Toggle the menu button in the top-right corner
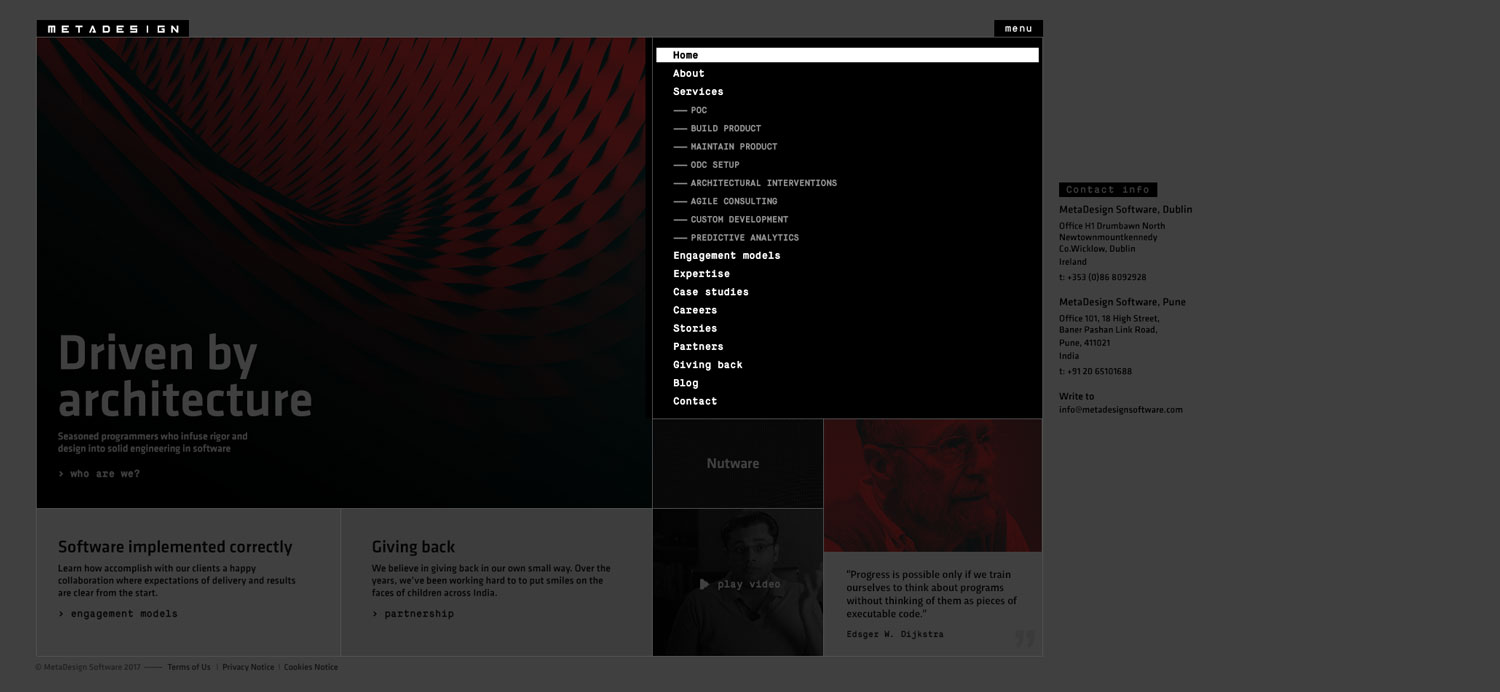Screen dimensions: 1500x692 (x=1018, y=28)
